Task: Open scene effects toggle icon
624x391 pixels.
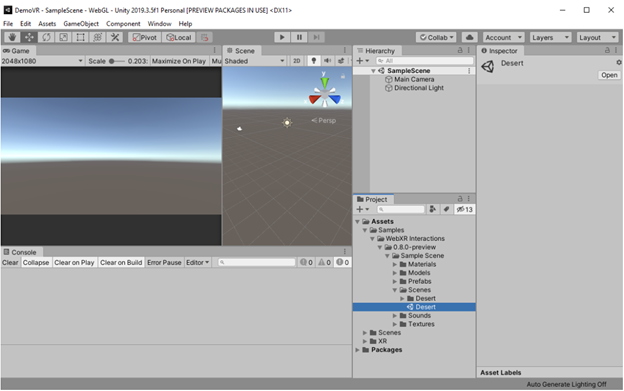Action: [x=341, y=61]
